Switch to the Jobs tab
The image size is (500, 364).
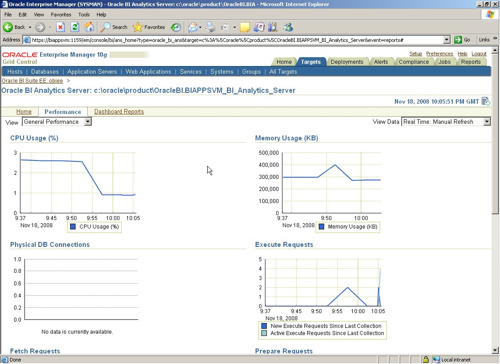(444, 62)
